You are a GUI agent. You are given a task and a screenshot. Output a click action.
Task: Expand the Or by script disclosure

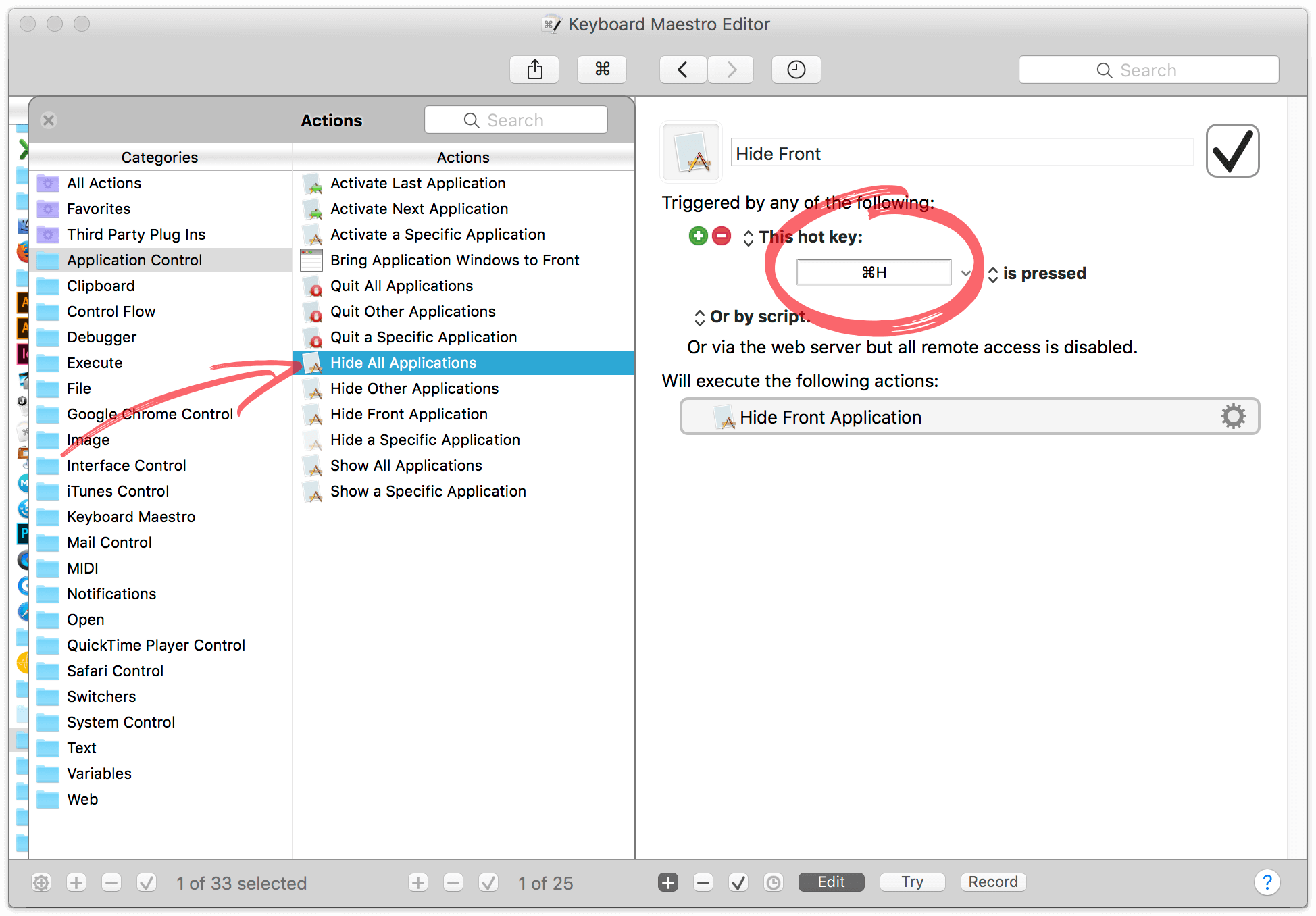click(699, 317)
